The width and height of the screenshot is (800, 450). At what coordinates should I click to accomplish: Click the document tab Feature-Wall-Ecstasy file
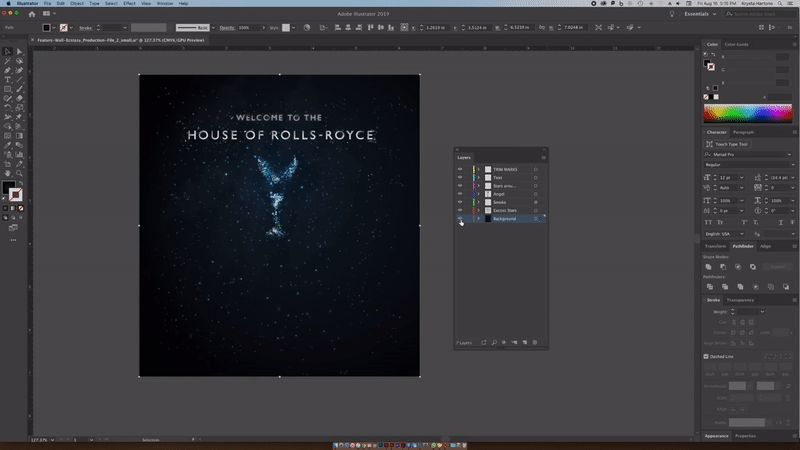click(120, 40)
